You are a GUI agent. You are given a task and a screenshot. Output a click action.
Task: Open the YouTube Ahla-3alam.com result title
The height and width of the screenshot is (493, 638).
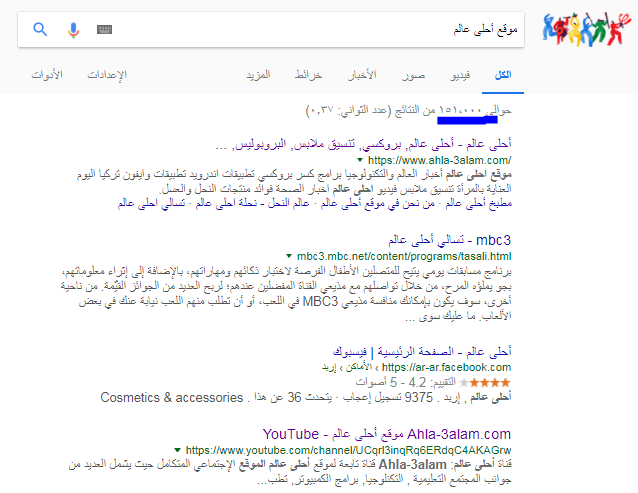click(x=387, y=434)
